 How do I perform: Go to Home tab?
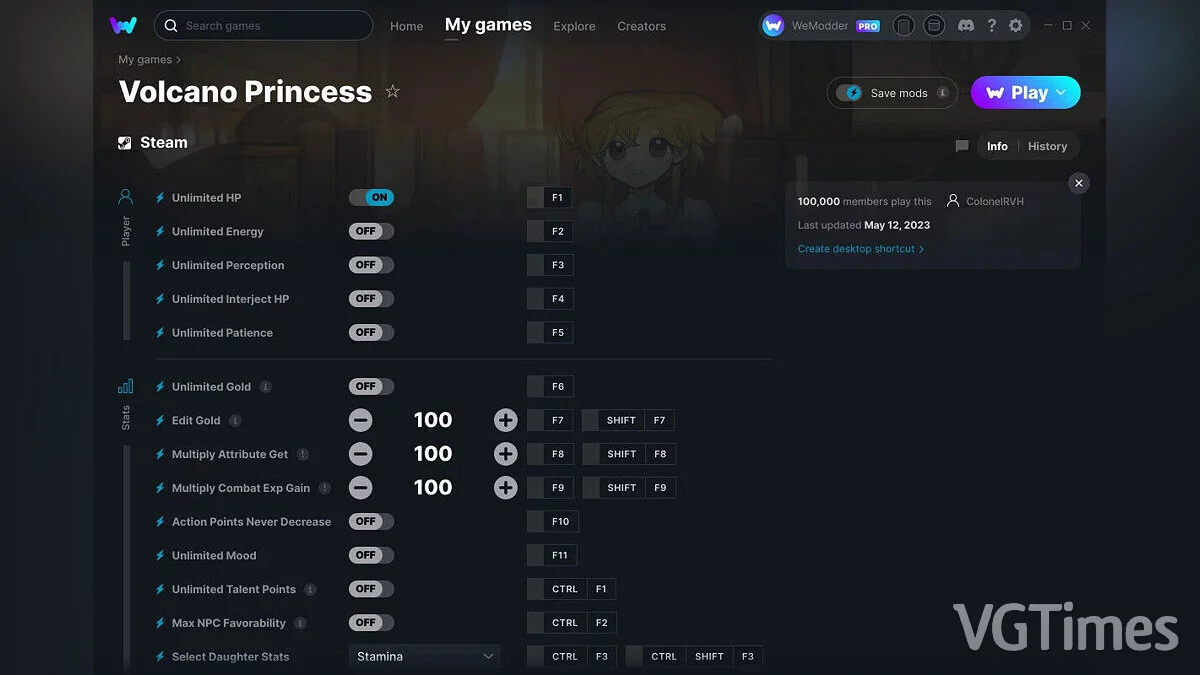pos(407,26)
